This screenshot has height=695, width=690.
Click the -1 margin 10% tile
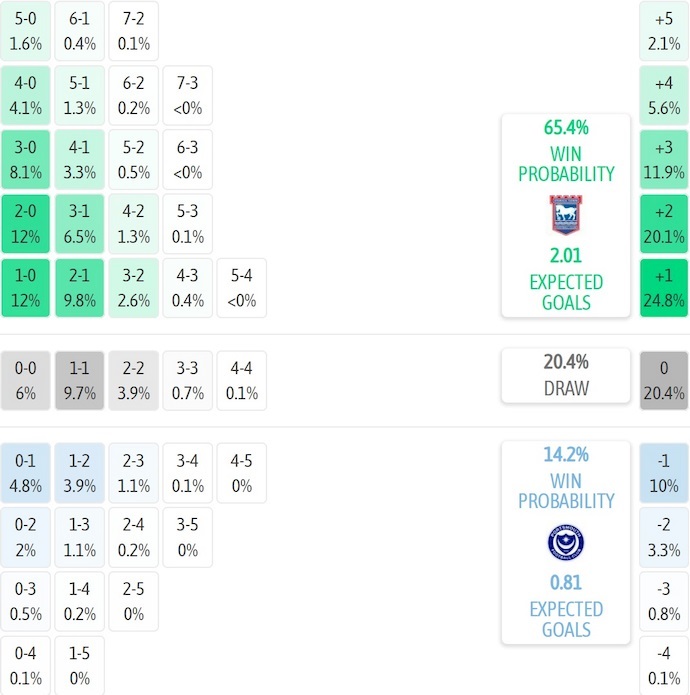point(664,473)
